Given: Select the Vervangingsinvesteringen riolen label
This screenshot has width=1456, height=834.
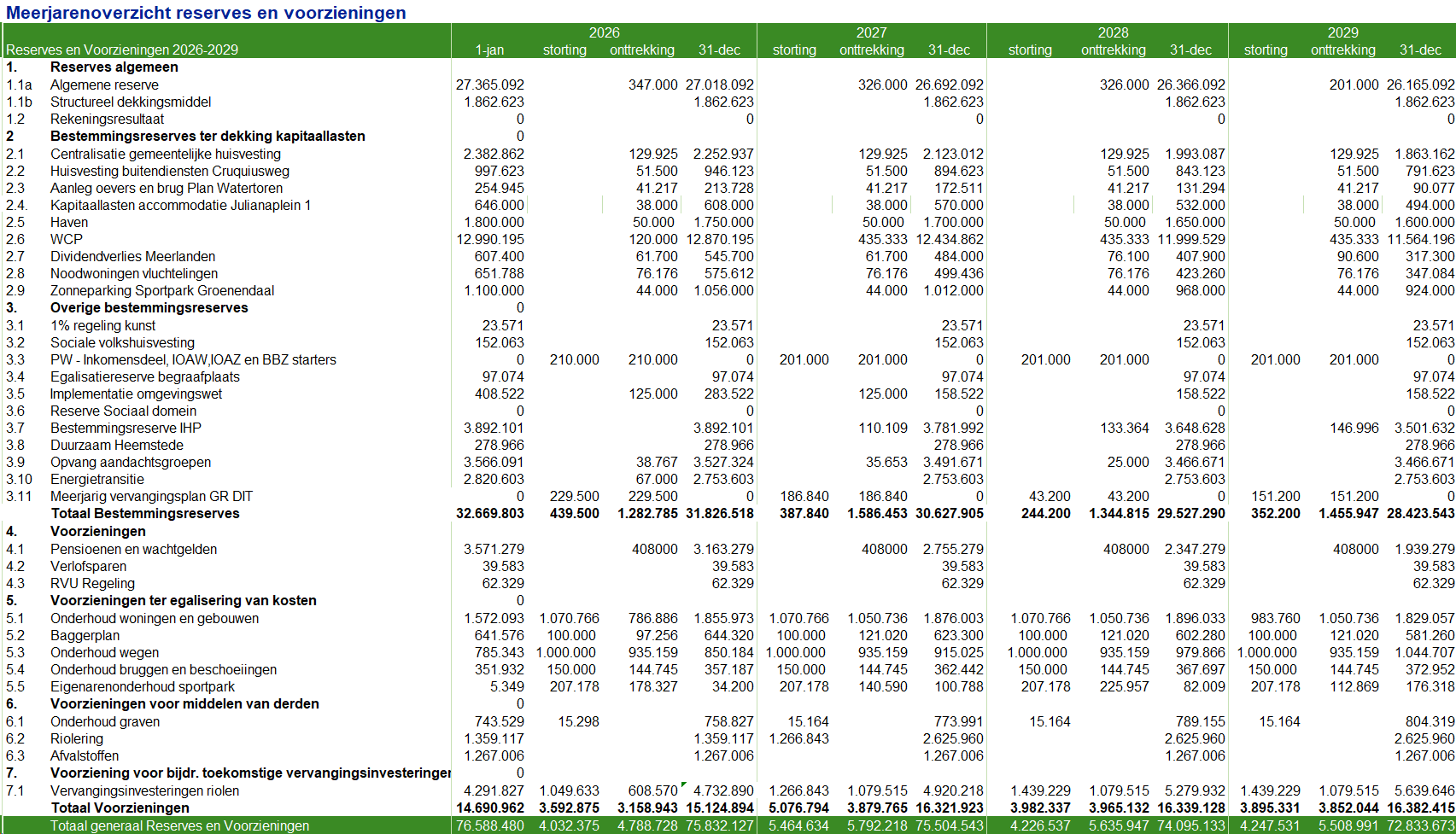Looking at the screenshot, I should [x=144, y=790].
